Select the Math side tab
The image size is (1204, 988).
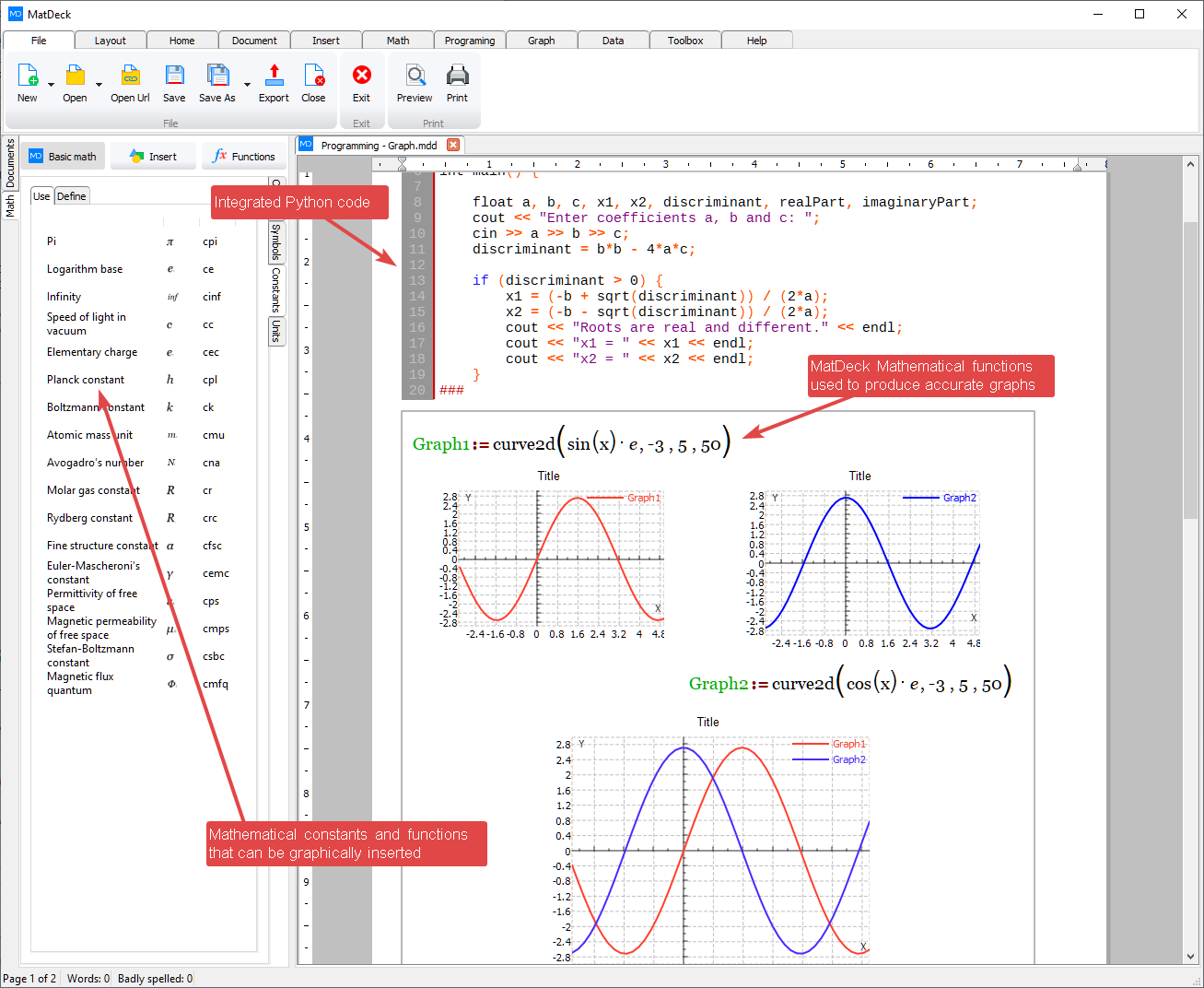10,206
